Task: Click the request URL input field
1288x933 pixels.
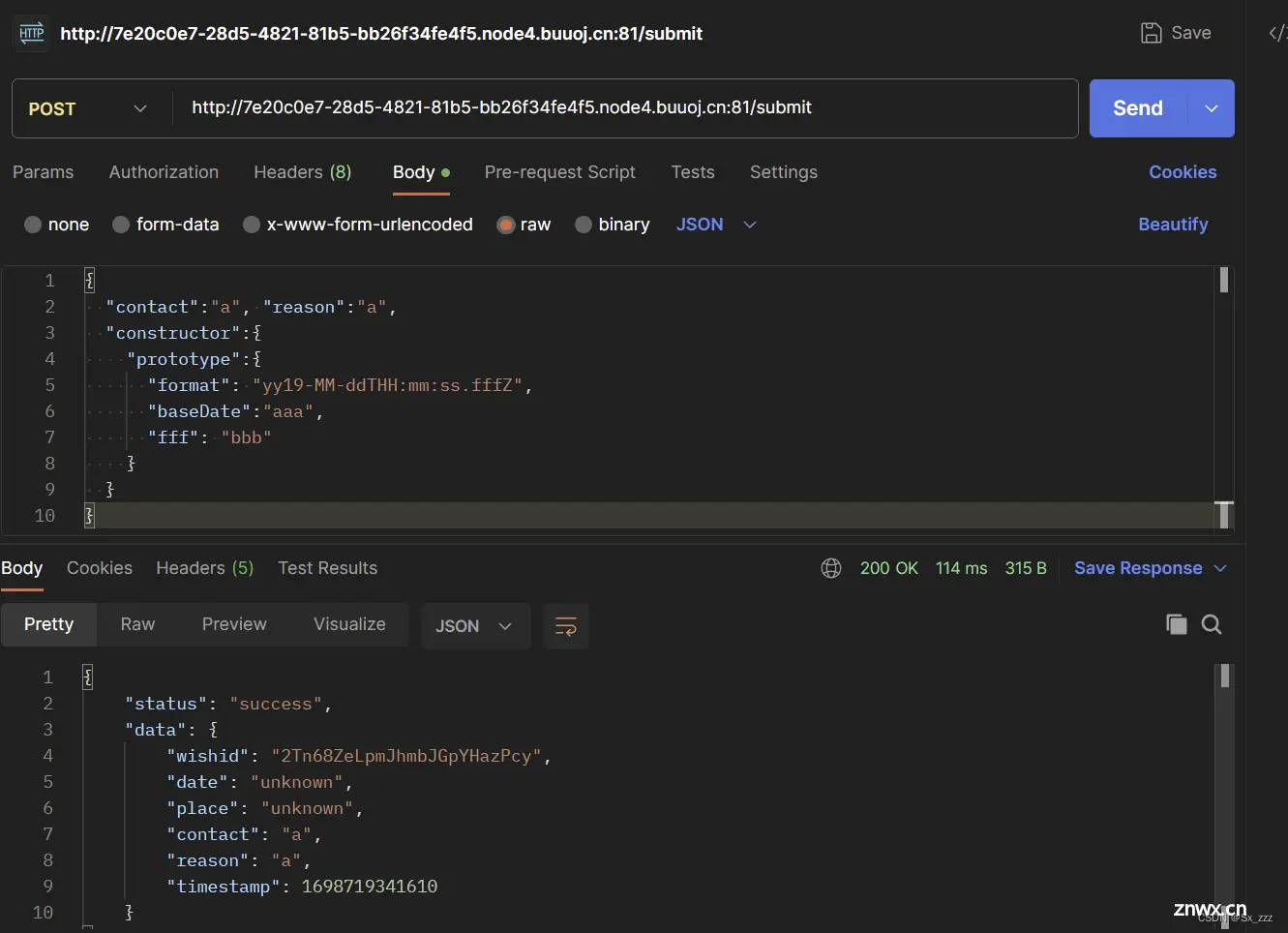Action: click(624, 108)
